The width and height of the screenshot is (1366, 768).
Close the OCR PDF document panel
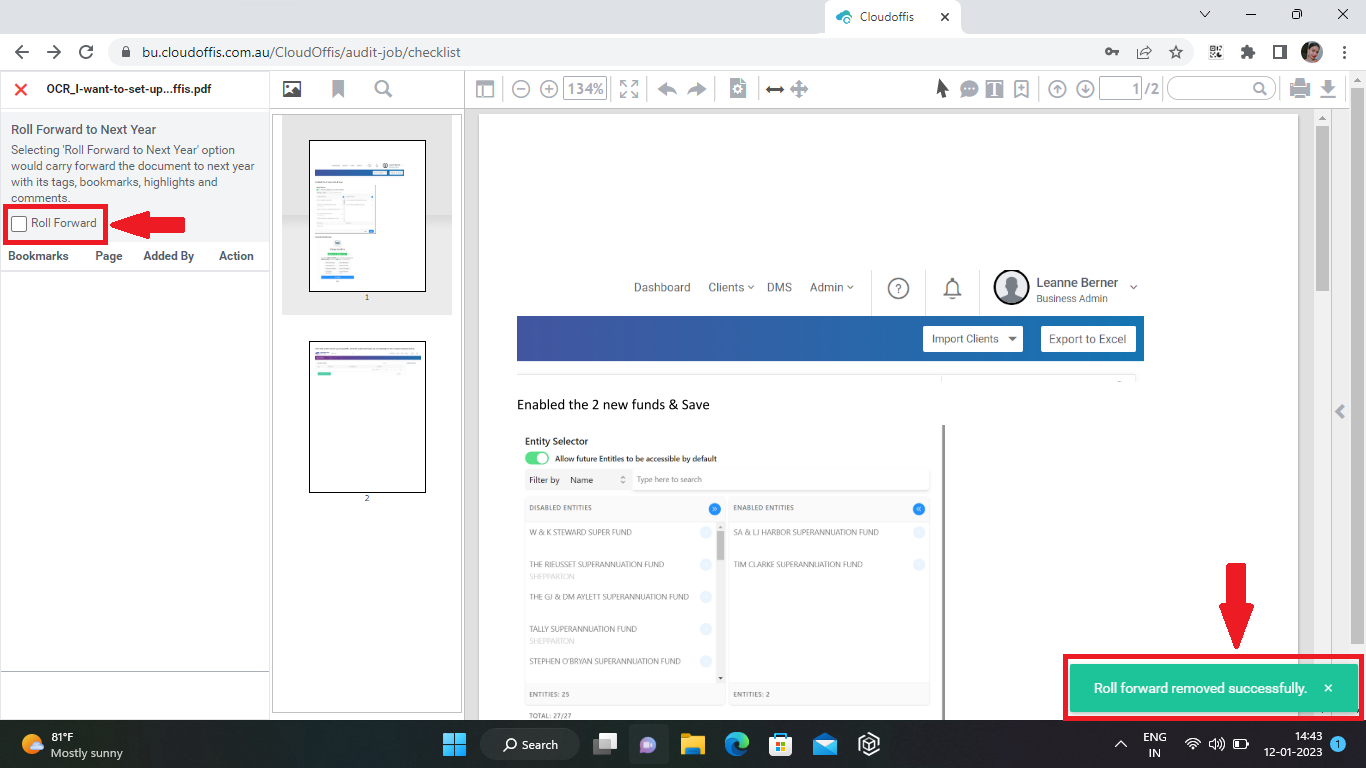pyautogui.click(x=20, y=89)
